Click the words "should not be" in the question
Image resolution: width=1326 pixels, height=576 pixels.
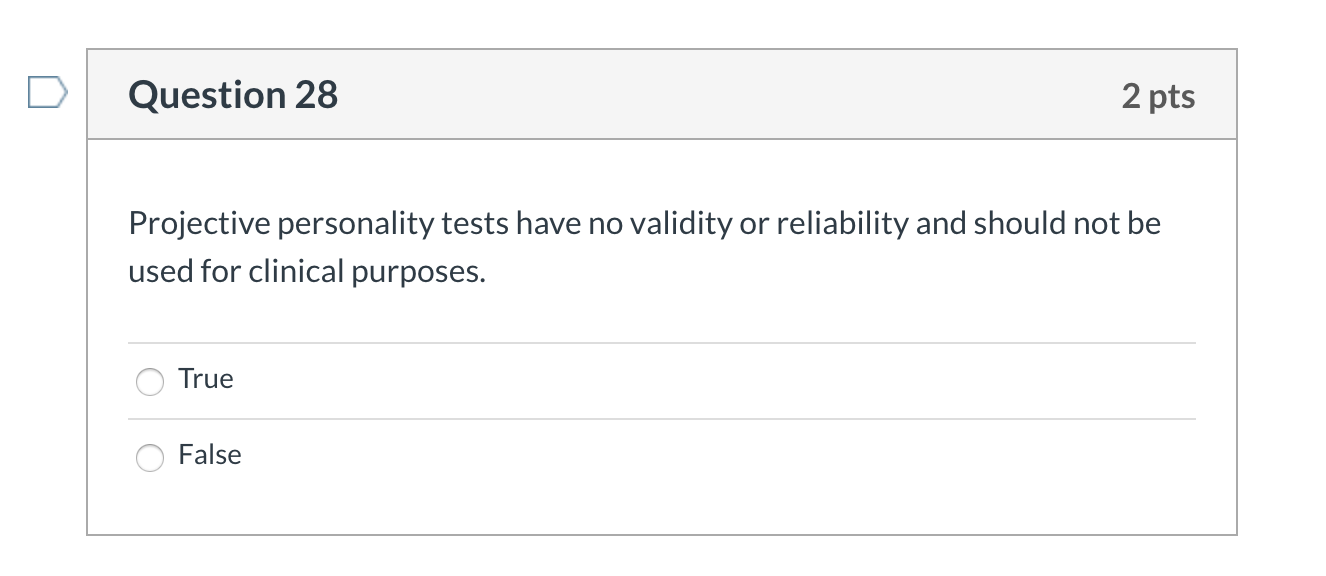click(1066, 224)
